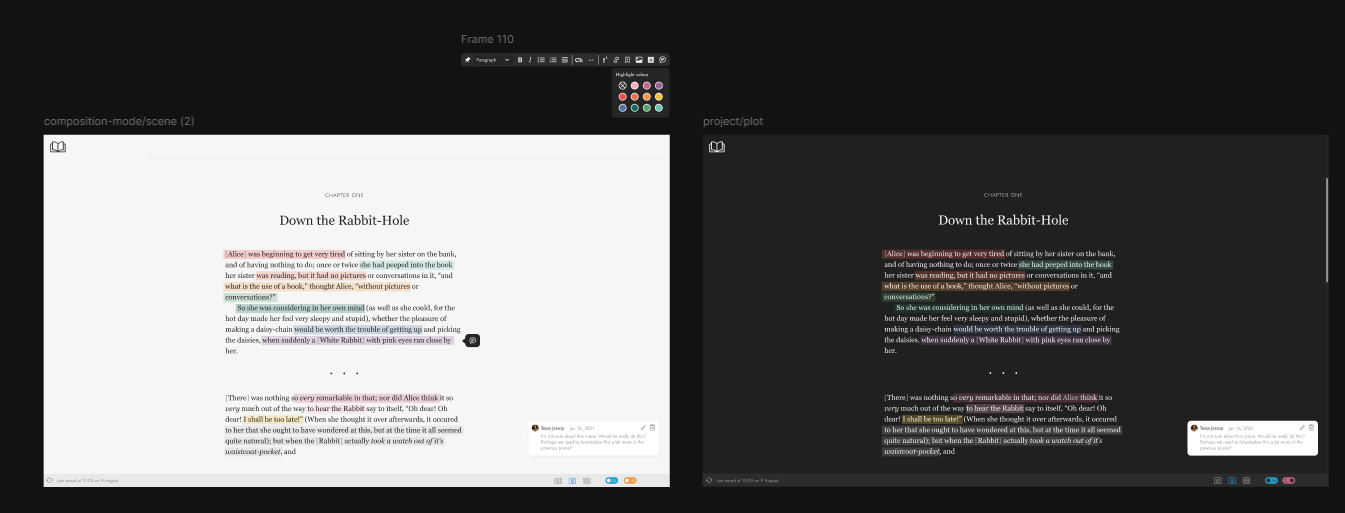
Task: Toggle the blue switch in light frame
Action: (611, 481)
